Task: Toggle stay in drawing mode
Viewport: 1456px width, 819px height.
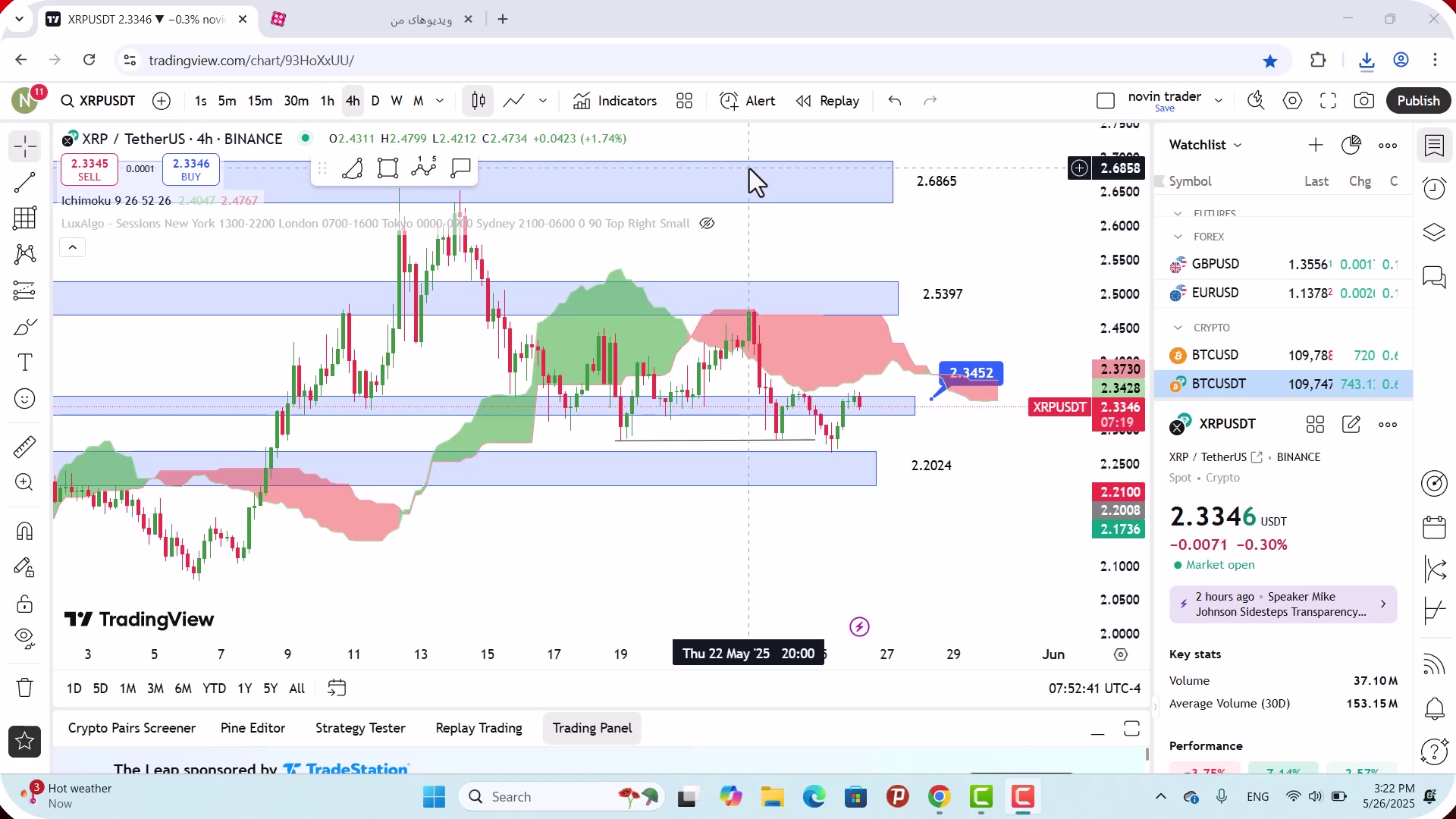Action: 24,567
